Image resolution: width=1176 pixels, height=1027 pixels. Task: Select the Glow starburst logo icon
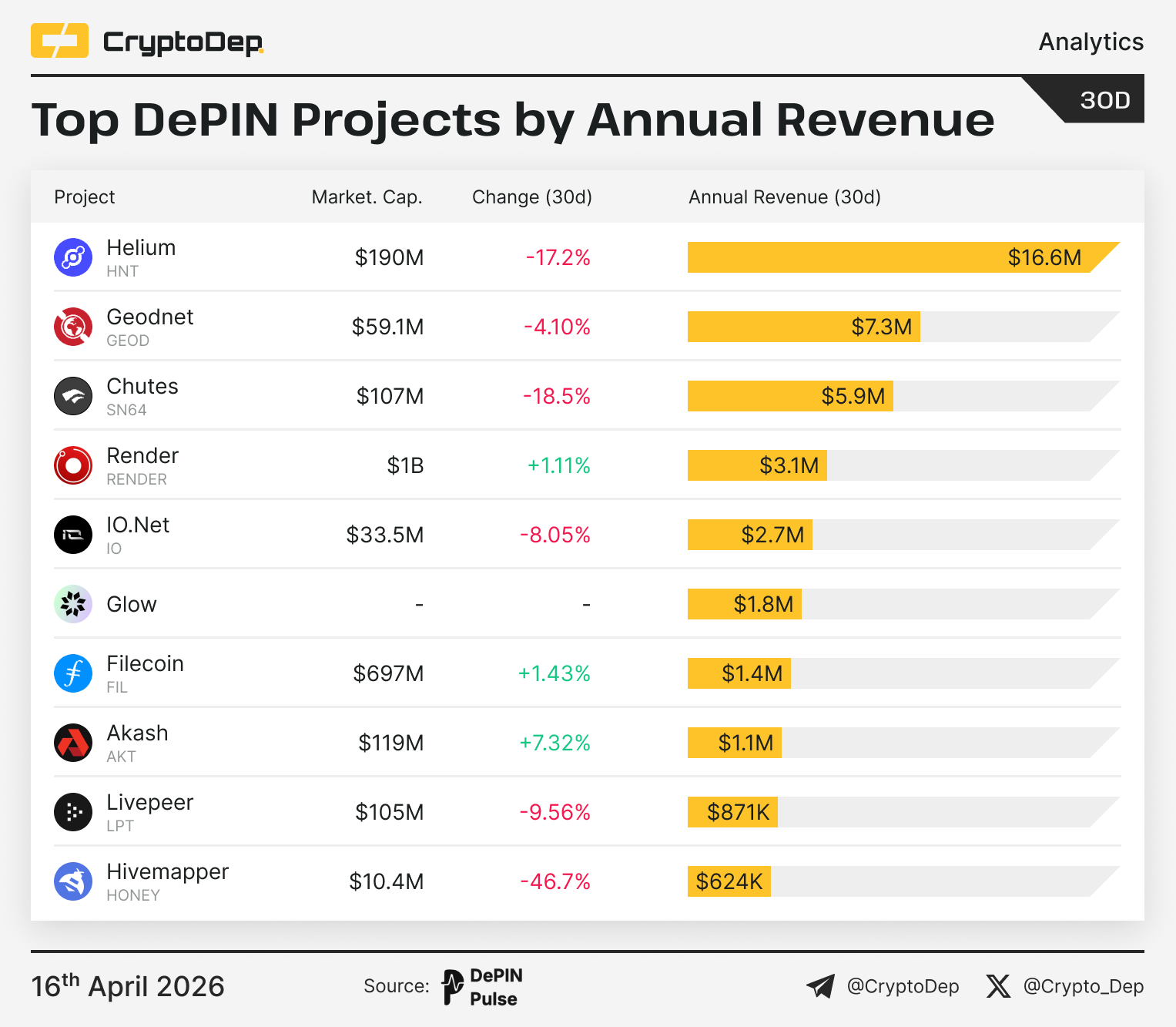[73, 604]
